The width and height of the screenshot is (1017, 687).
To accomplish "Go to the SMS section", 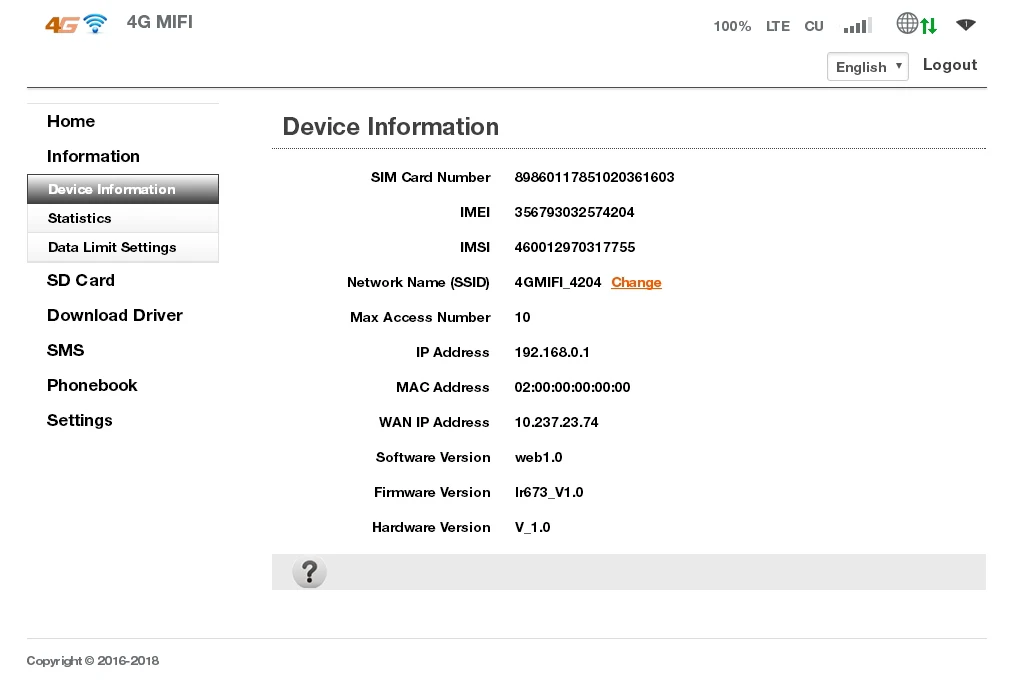I will click(65, 350).
